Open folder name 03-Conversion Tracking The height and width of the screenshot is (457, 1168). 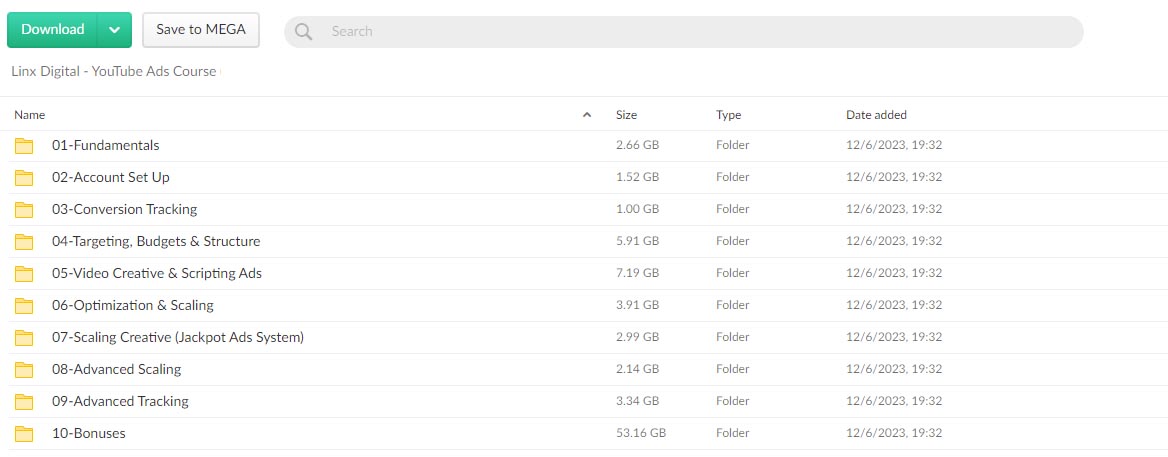click(x=124, y=209)
